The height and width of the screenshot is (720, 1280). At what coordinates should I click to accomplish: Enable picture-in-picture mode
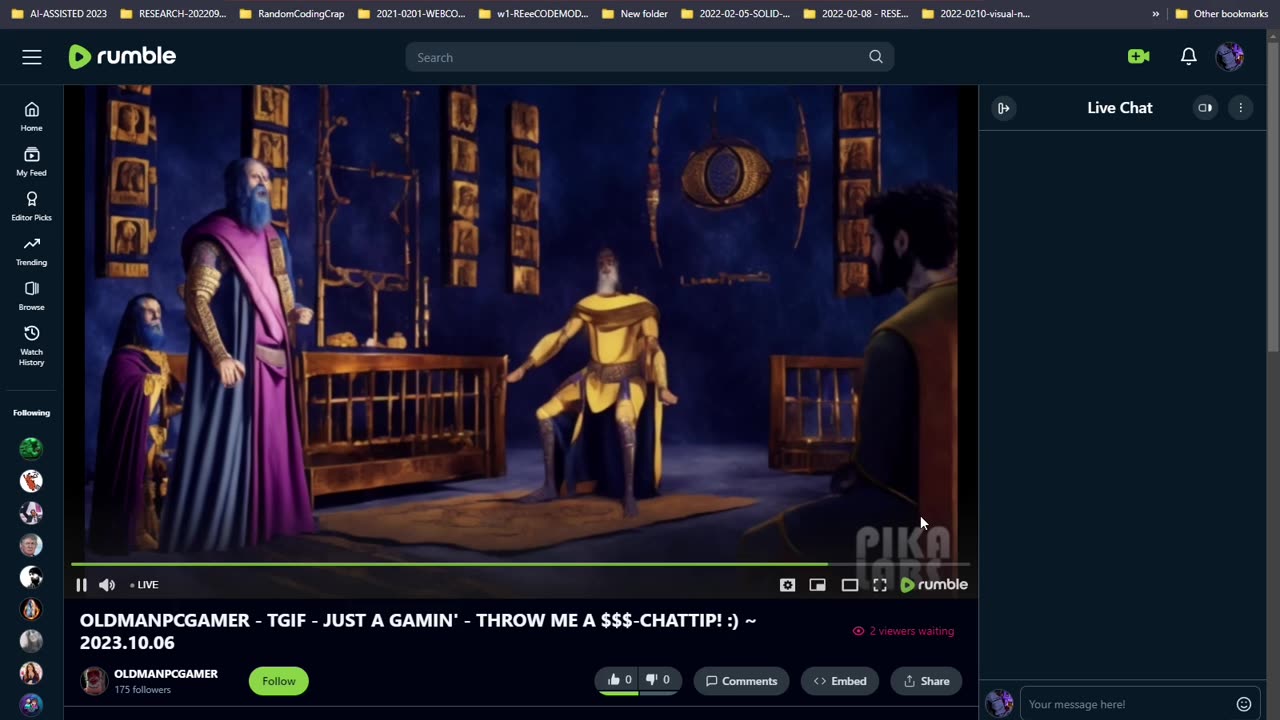pyautogui.click(x=818, y=585)
